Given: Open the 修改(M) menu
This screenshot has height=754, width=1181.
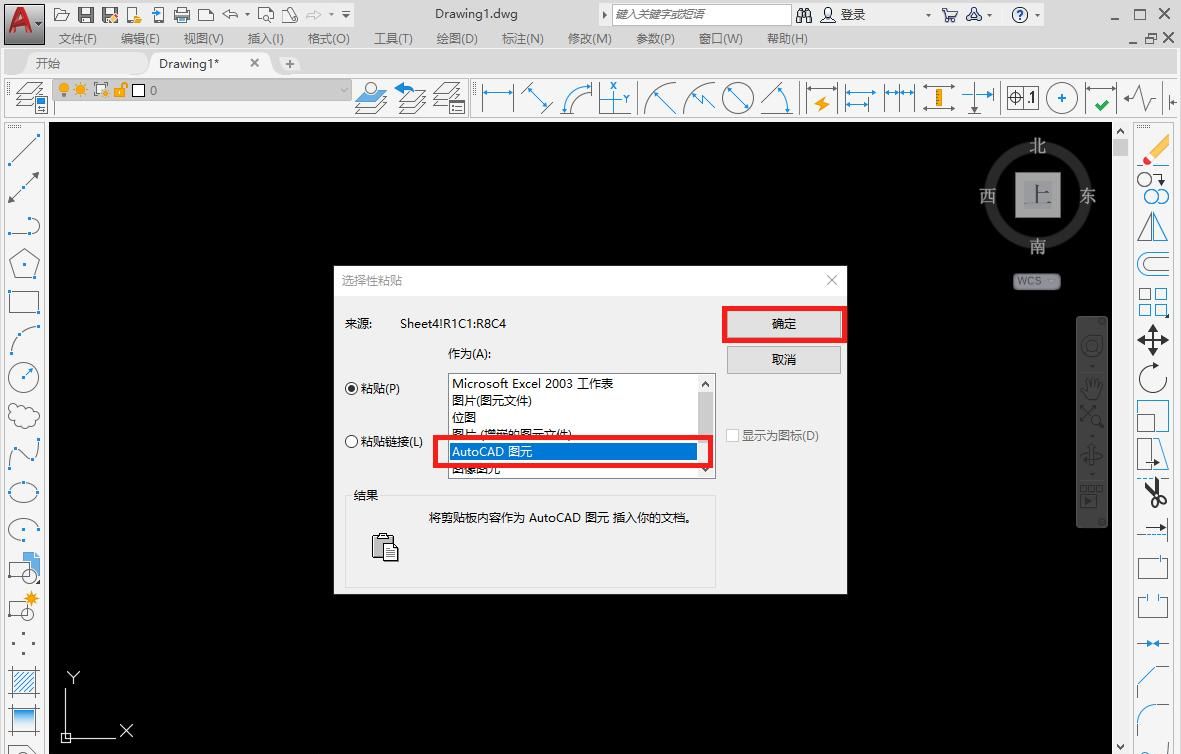Looking at the screenshot, I should (x=589, y=38).
